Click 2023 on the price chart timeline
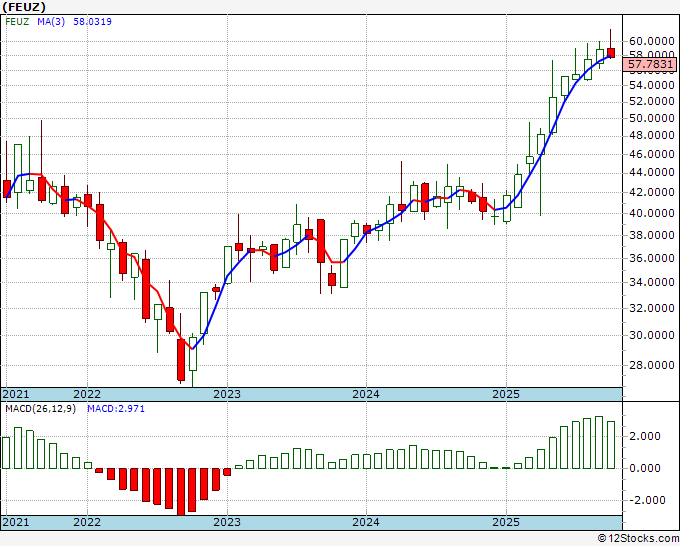Screen dimensions: 680x546 pos(227,394)
